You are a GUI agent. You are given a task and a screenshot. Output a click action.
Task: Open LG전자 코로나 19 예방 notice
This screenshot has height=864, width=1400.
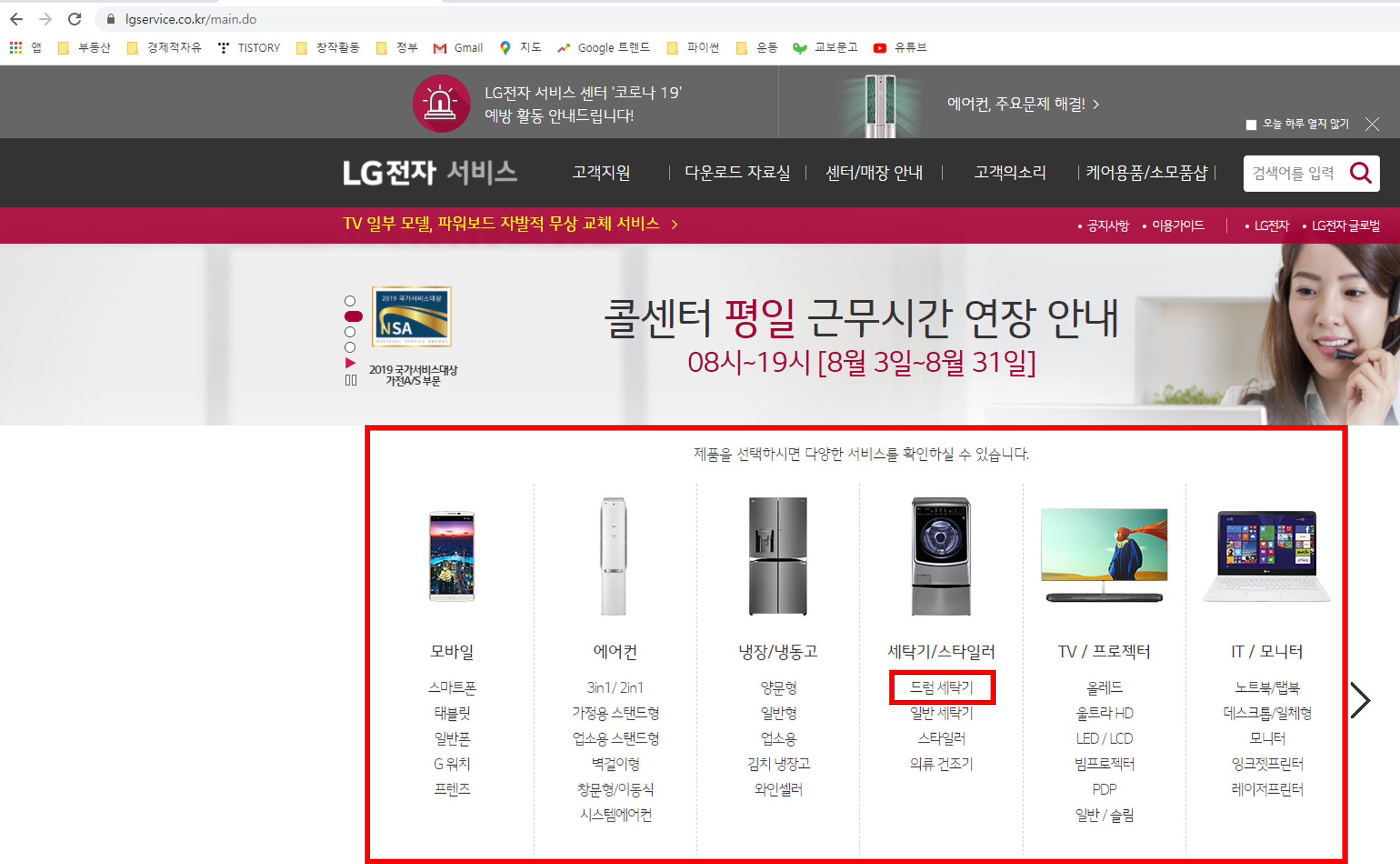[583, 104]
